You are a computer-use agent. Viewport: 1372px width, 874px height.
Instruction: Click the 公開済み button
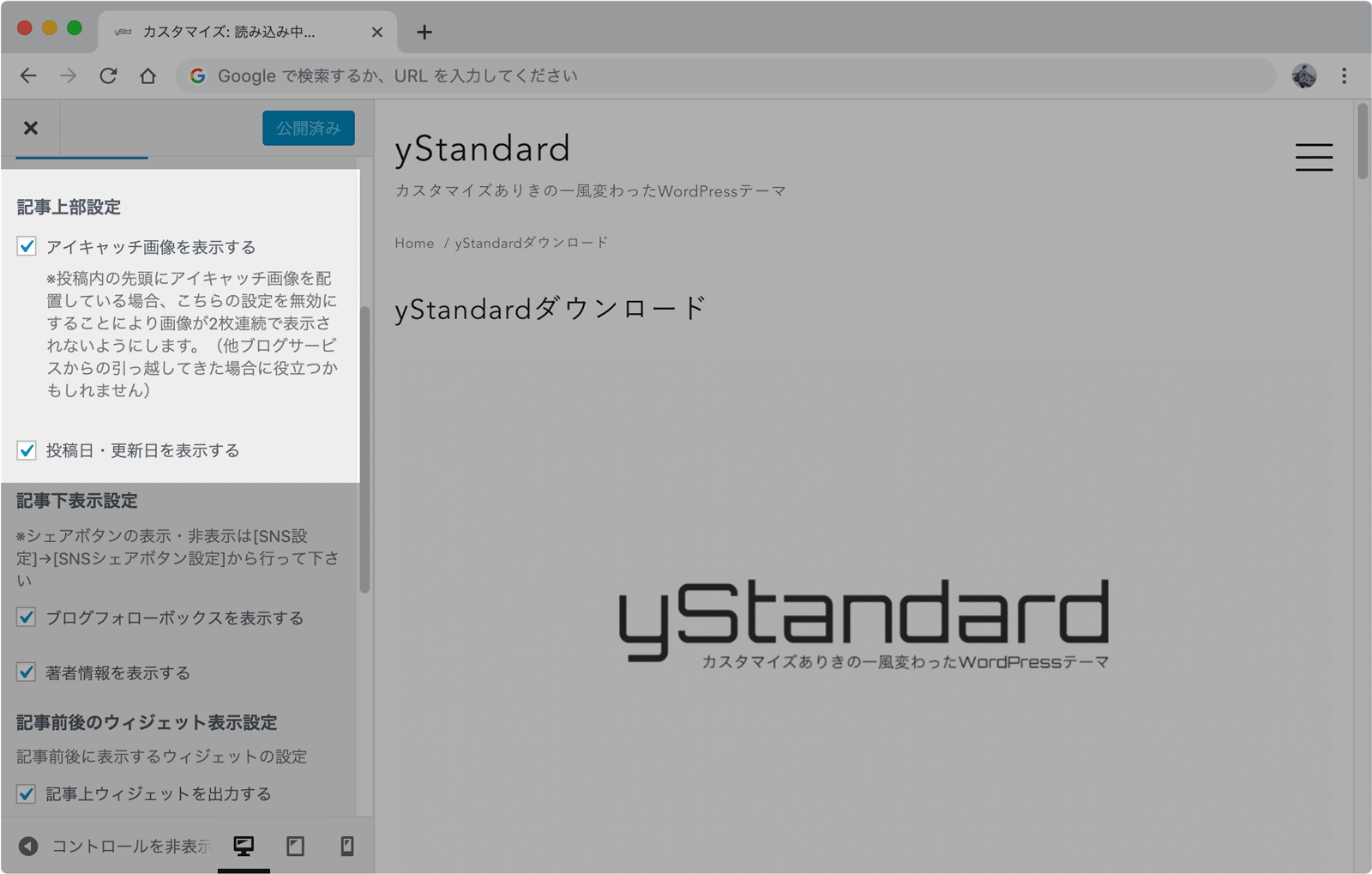(x=308, y=128)
